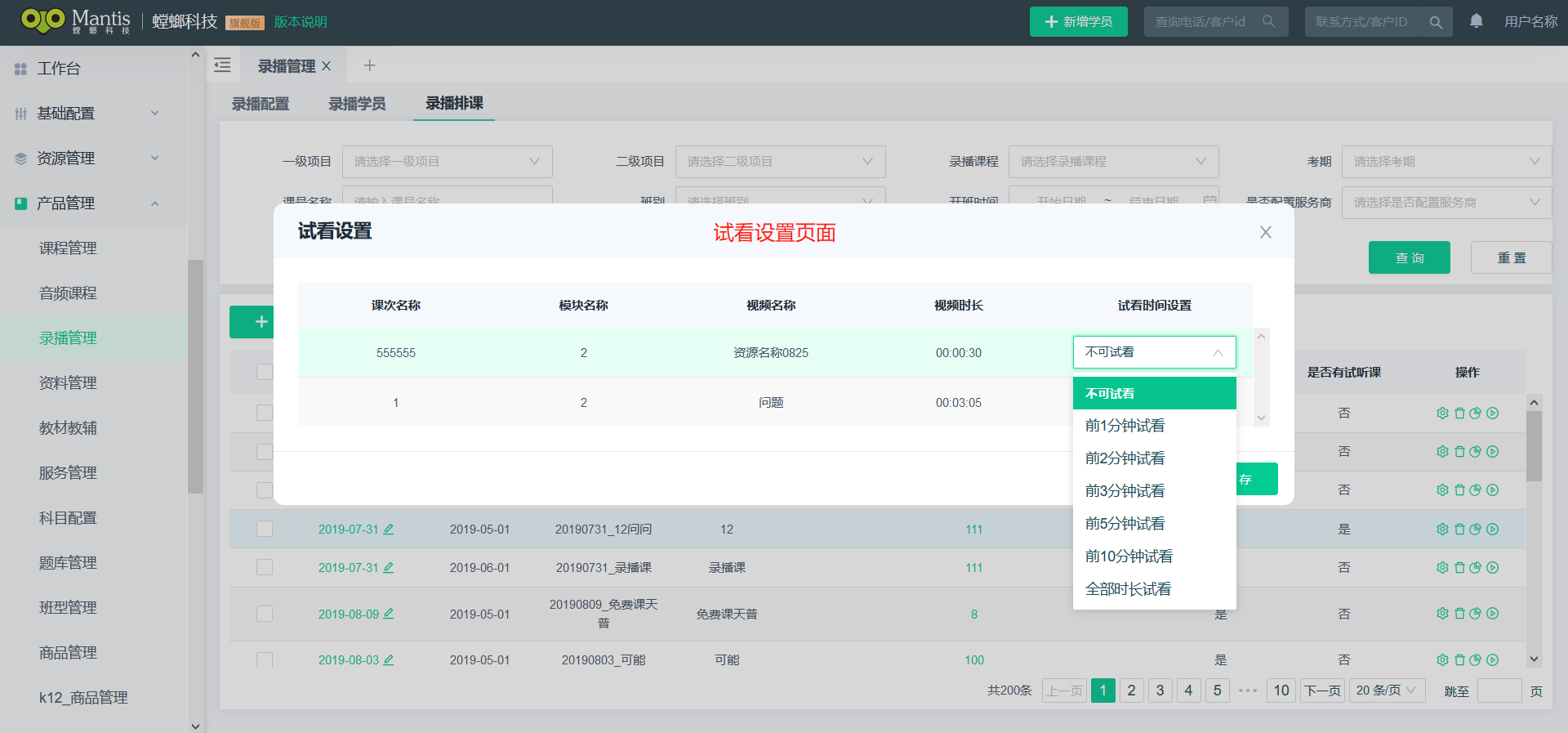Click 用户名称 in top bar
Screen dimensions: 1568x733
[x=1531, y=22]
